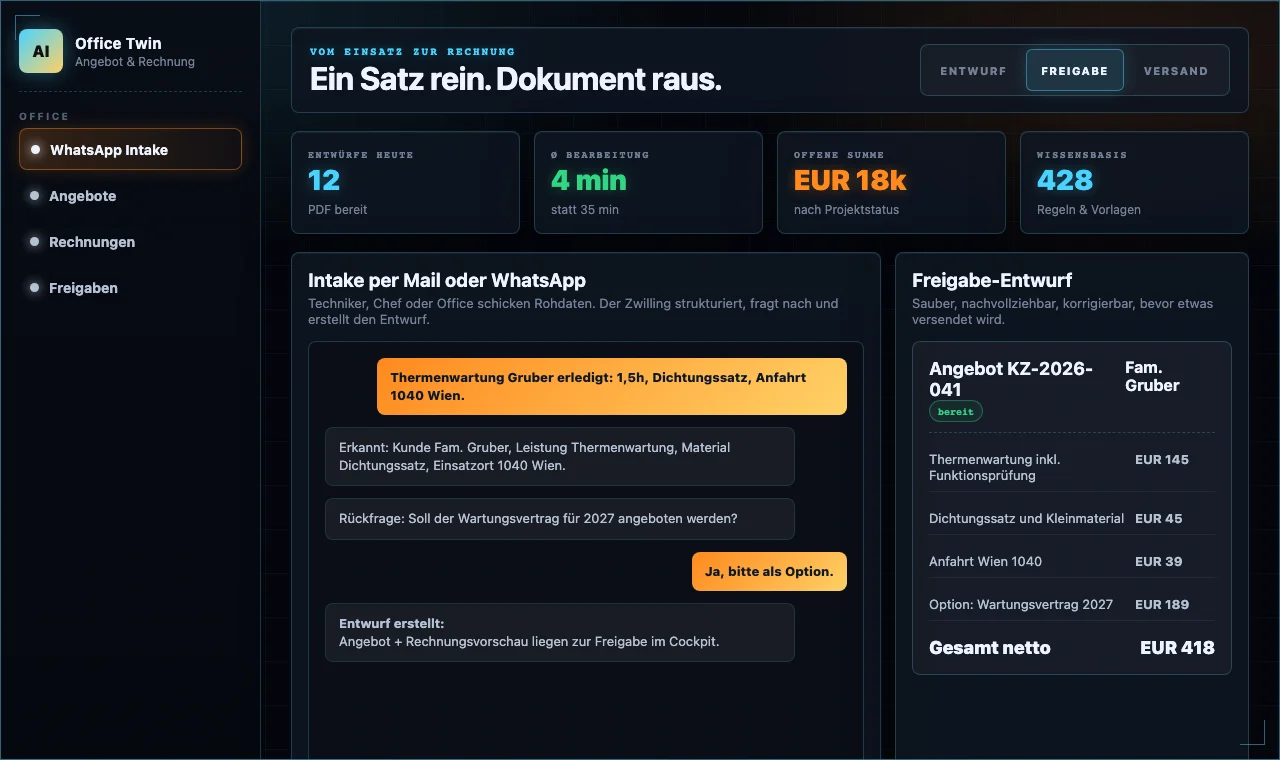Open Freigaben in sidebar
This screenshot has width=1280, height=760.
130,288
